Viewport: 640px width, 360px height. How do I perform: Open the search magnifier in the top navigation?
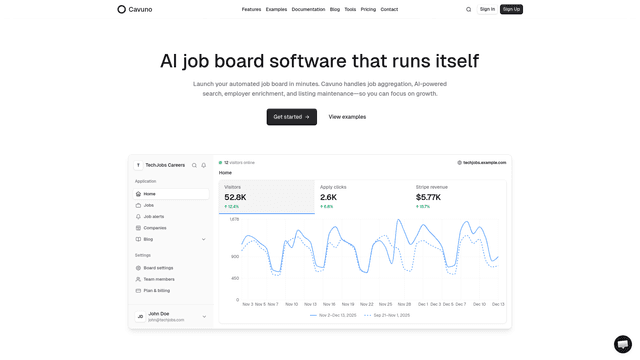pyautogui.click(x=469, y=9)
